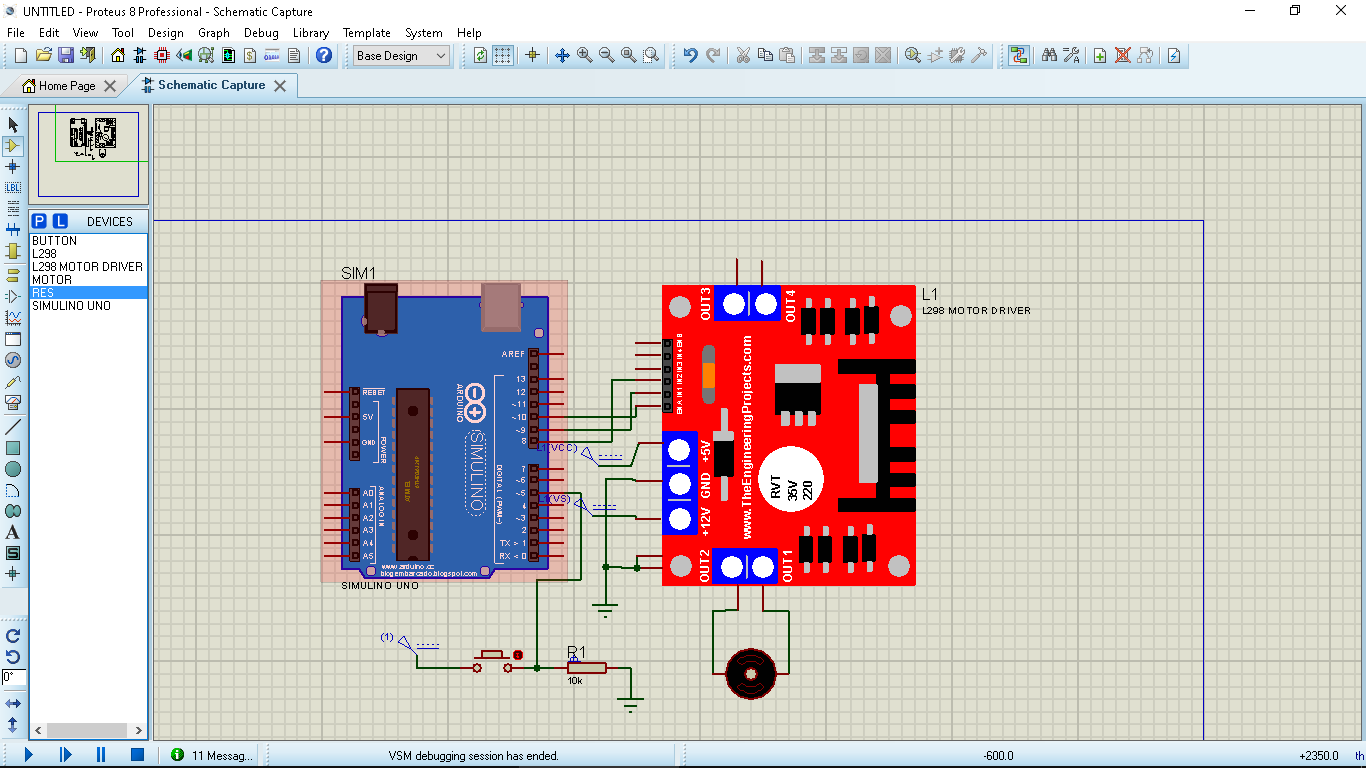Open the Debug menu
1366x768 pixels.
261,33
